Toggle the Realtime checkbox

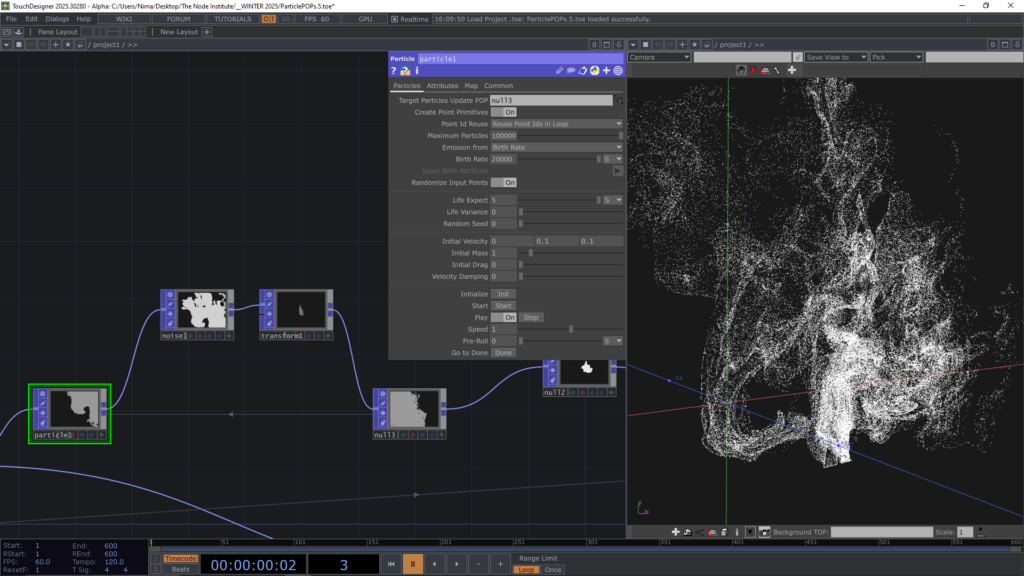[394, 19]
